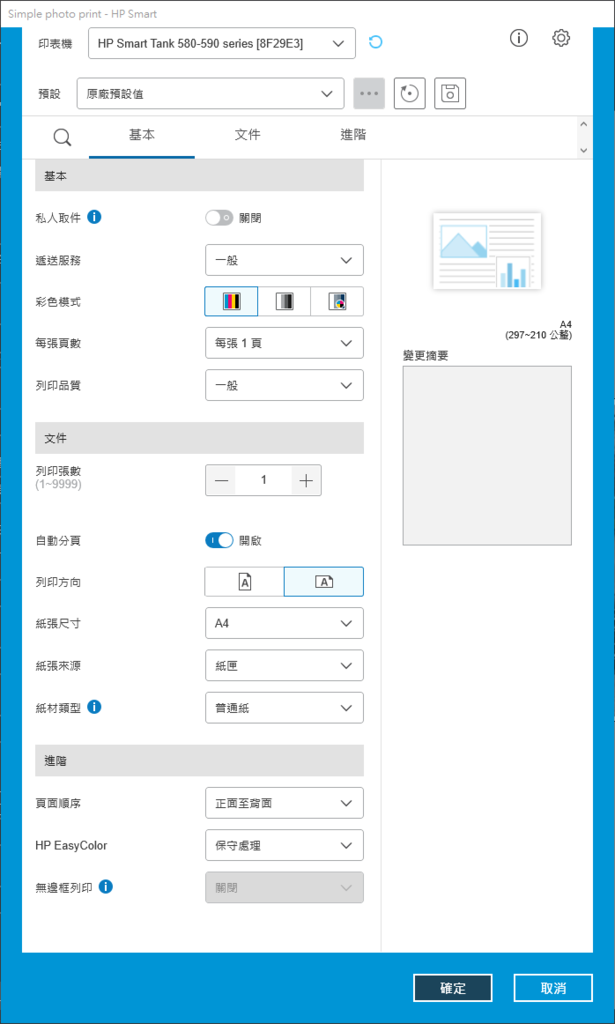This screenshot has width=615, height=1024.
Task: Open the 印表機 printer dropdown
Action: pos(222,44)
